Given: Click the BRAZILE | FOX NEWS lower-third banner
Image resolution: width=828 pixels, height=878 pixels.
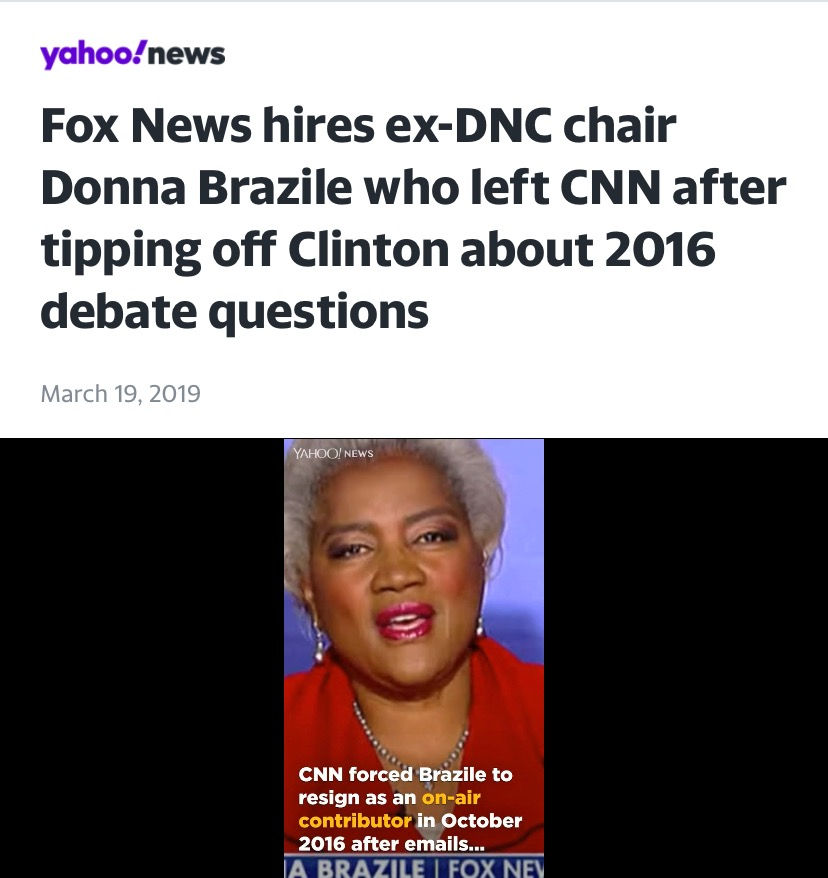Looking at the screenshot, I should click(x=414, y=867).
